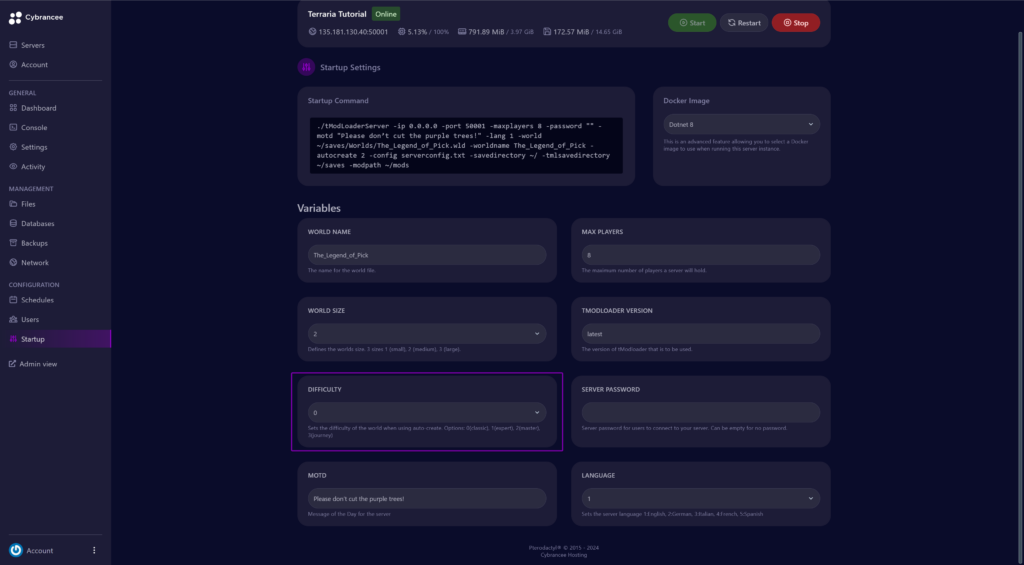The height and width of the screenshot is (565, 1024).
Task: Click the Schedules calendar icon
Action: coord(13,300)
